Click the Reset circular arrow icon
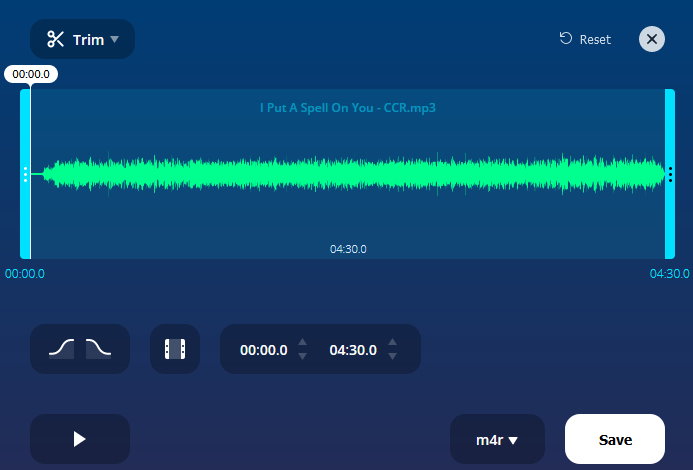Image resolution: width=693 pixels, height=470 pixels. coord(566,38)
